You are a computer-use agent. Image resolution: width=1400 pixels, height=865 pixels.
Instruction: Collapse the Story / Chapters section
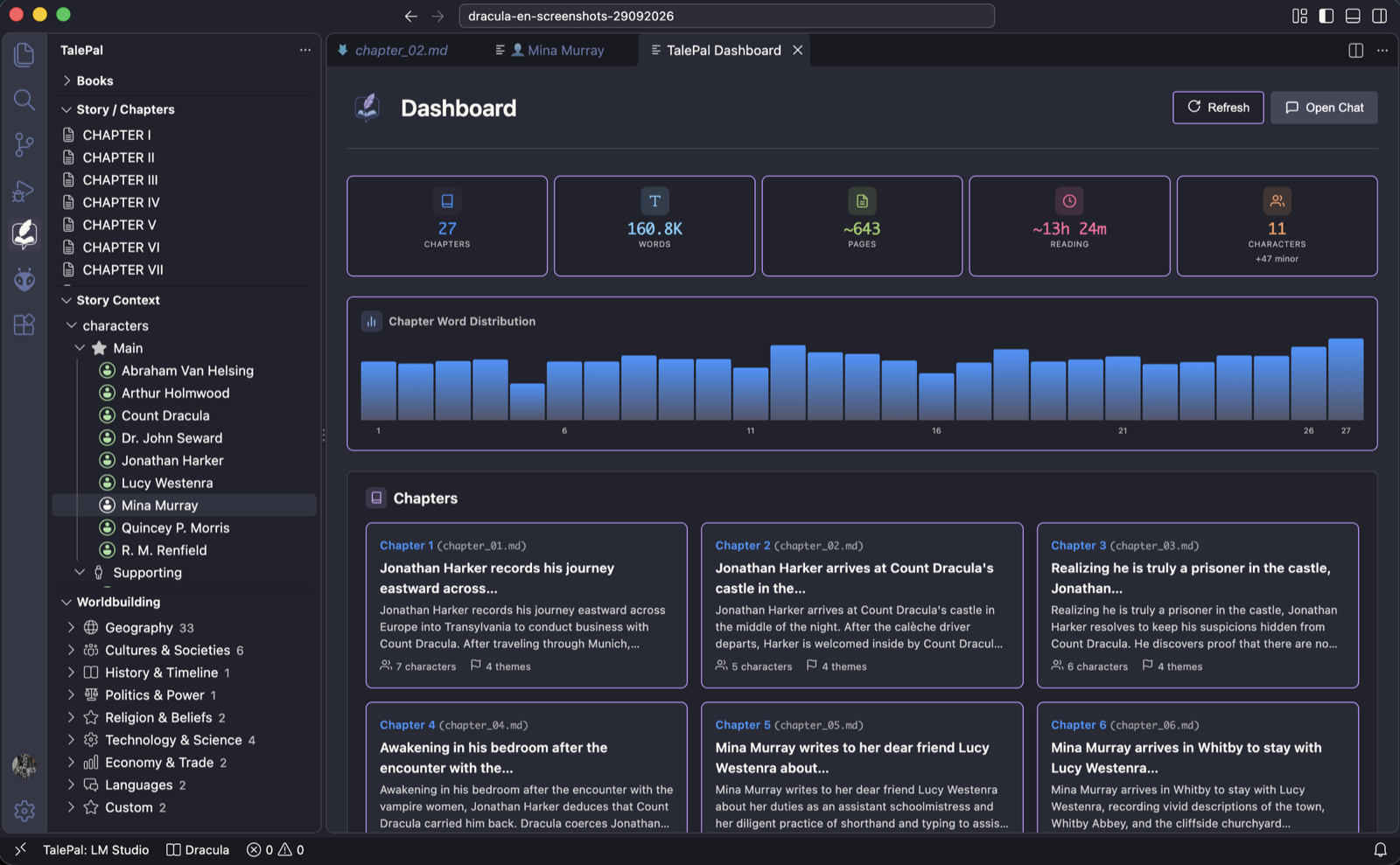[66, 109]
